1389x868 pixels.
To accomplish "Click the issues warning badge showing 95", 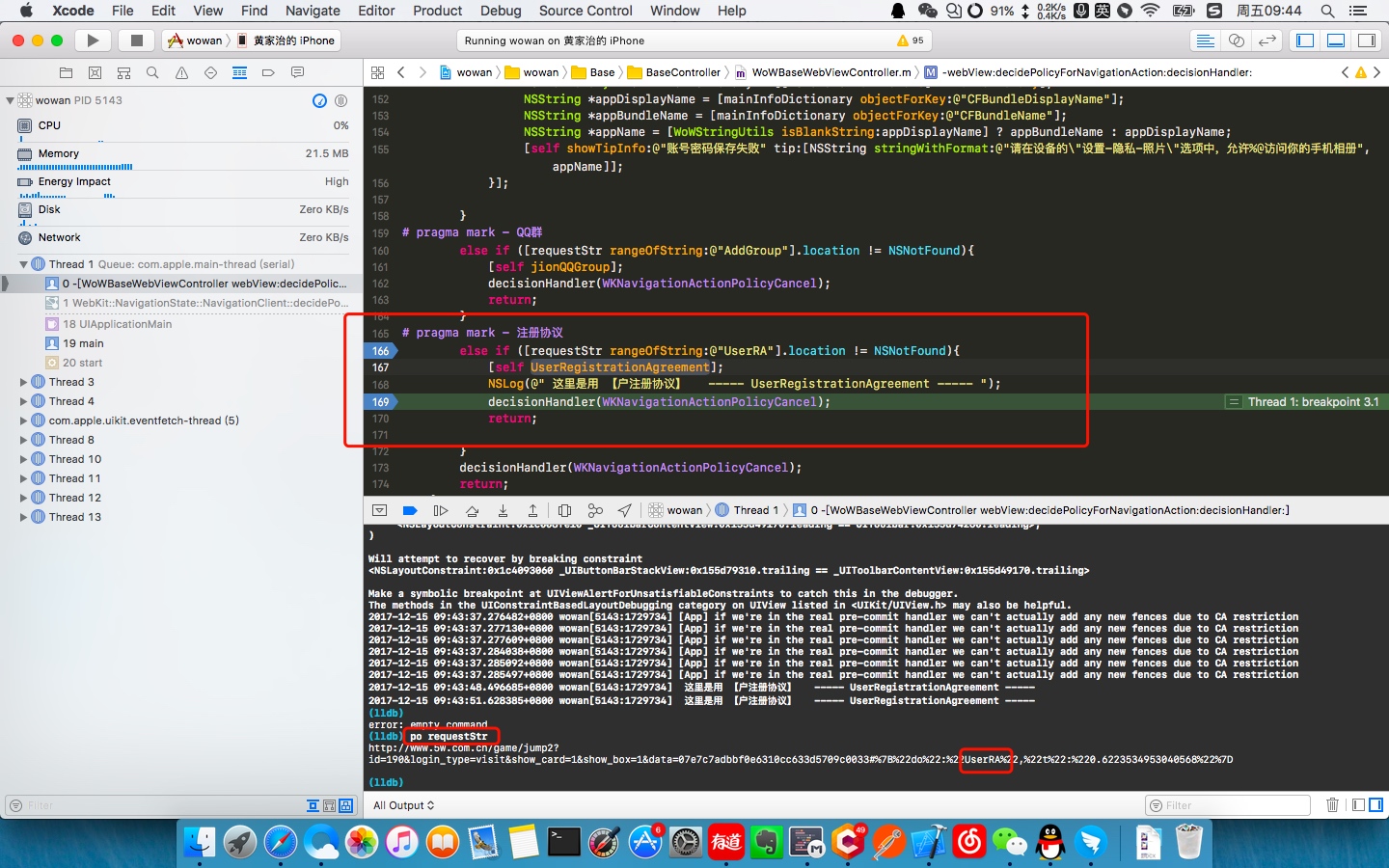I will pos(911,41).
